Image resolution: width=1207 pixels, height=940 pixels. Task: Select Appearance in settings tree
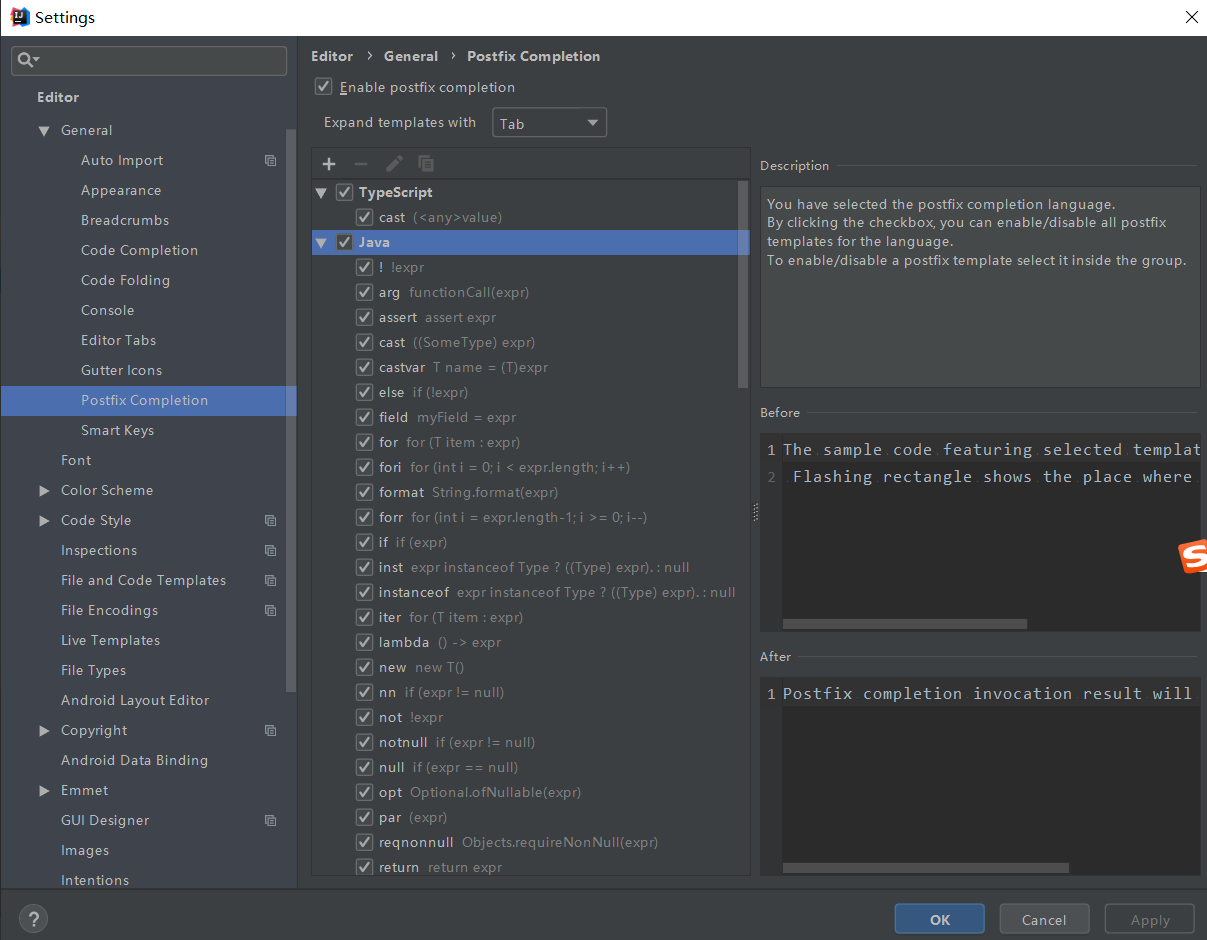click(121, 190)
